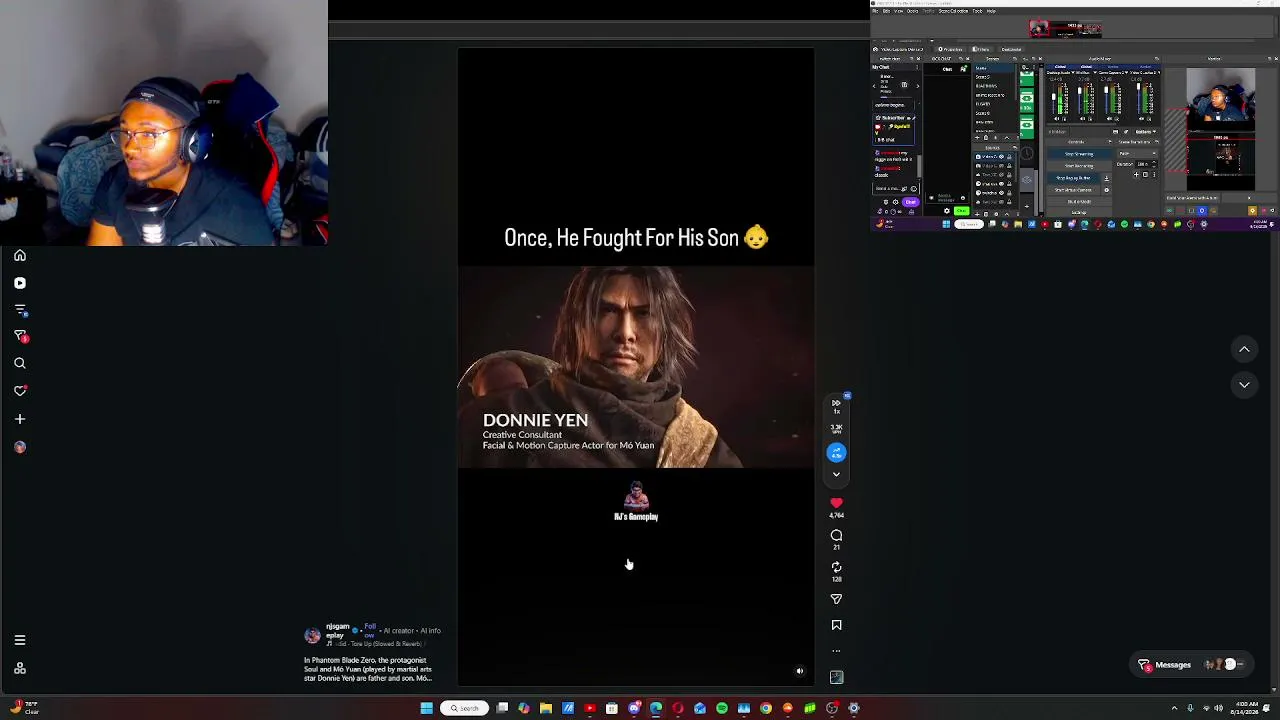1280x720 pixels.
Task: Open the video feed icon in sidebar
Action: pyautogui.click(x=19, y=283)
